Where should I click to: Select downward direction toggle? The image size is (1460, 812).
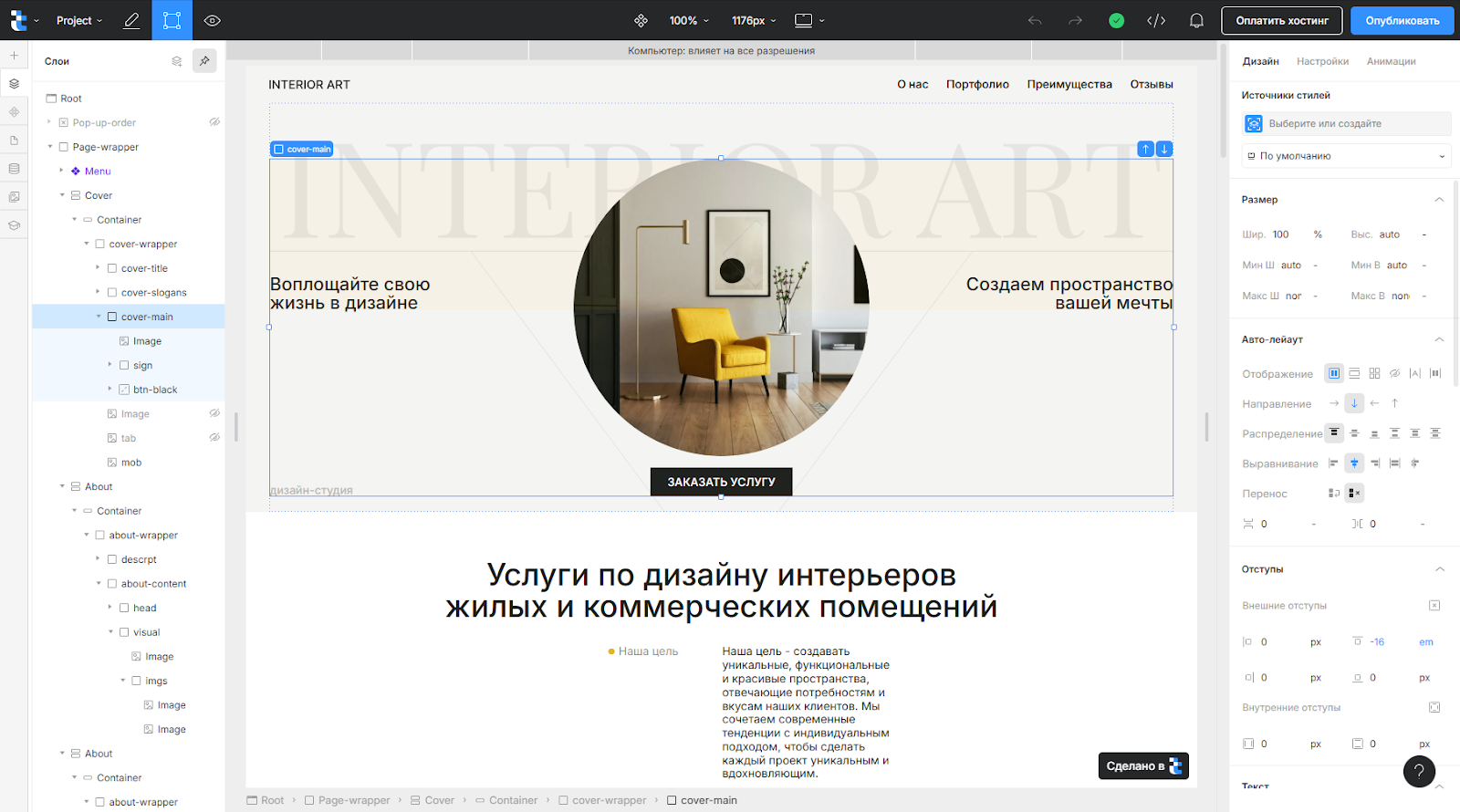point(1354,403)
